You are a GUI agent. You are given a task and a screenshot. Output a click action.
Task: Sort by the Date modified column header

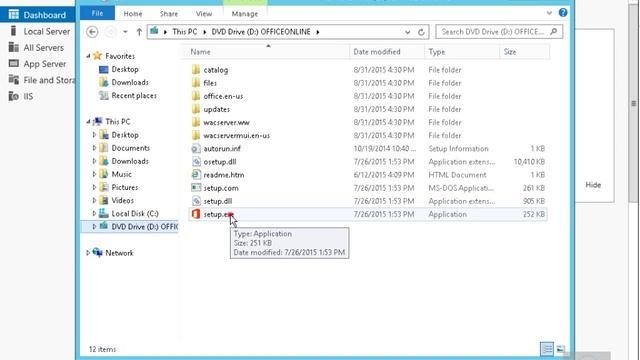pos(387,52)
